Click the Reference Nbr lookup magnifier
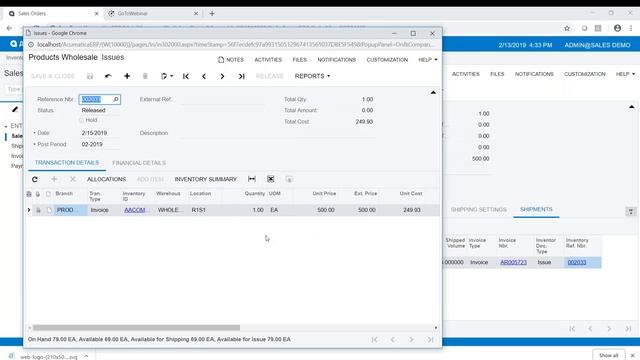 [116, 99]
